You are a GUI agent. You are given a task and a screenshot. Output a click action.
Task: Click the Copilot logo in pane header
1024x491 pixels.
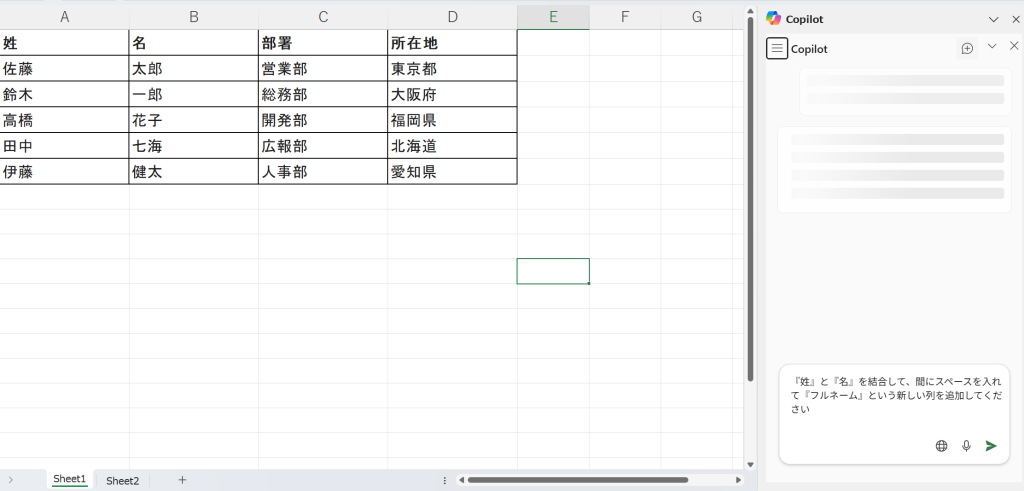(773, 18)
